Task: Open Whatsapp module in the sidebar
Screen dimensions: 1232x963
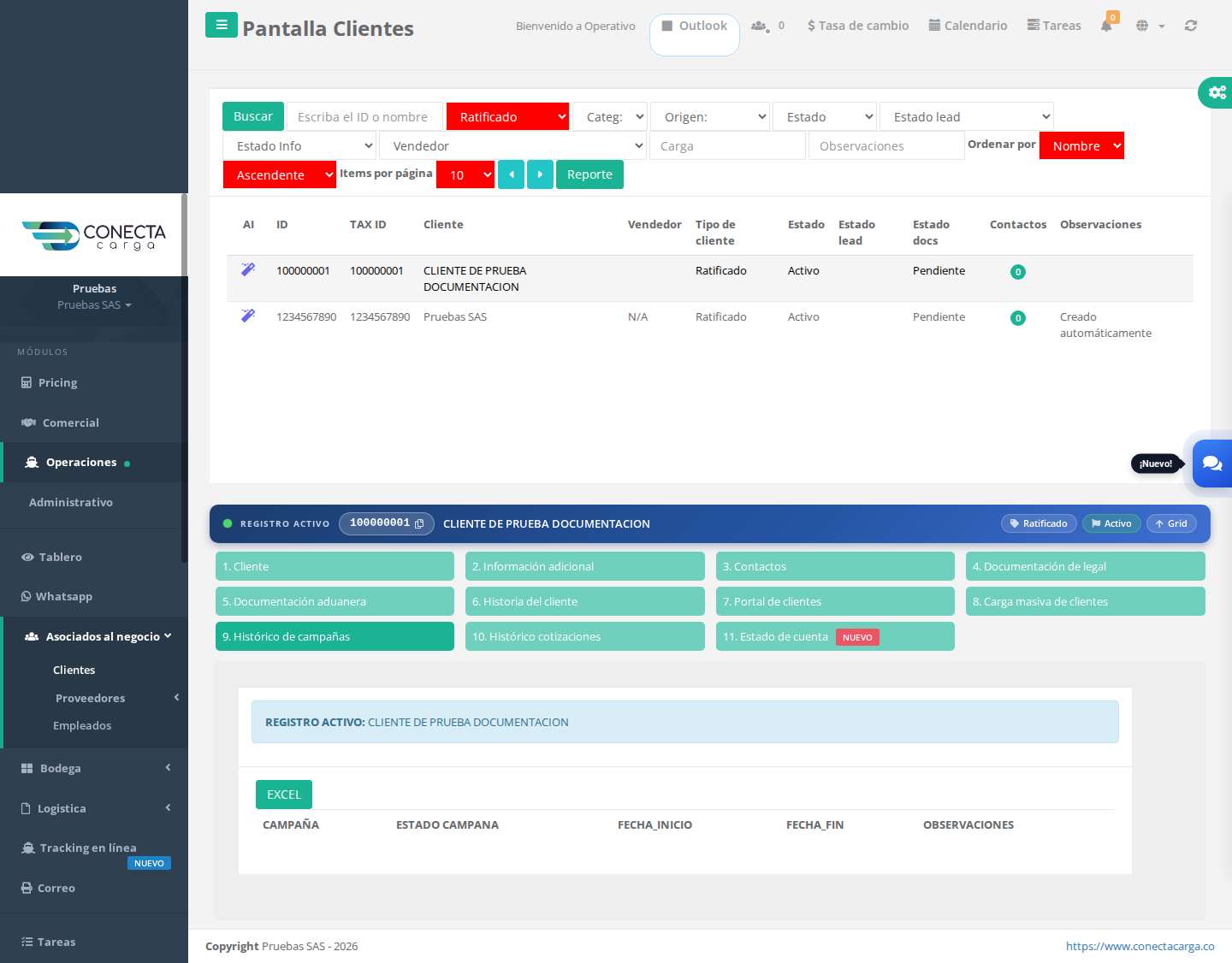Action: [x=94, y=596]
